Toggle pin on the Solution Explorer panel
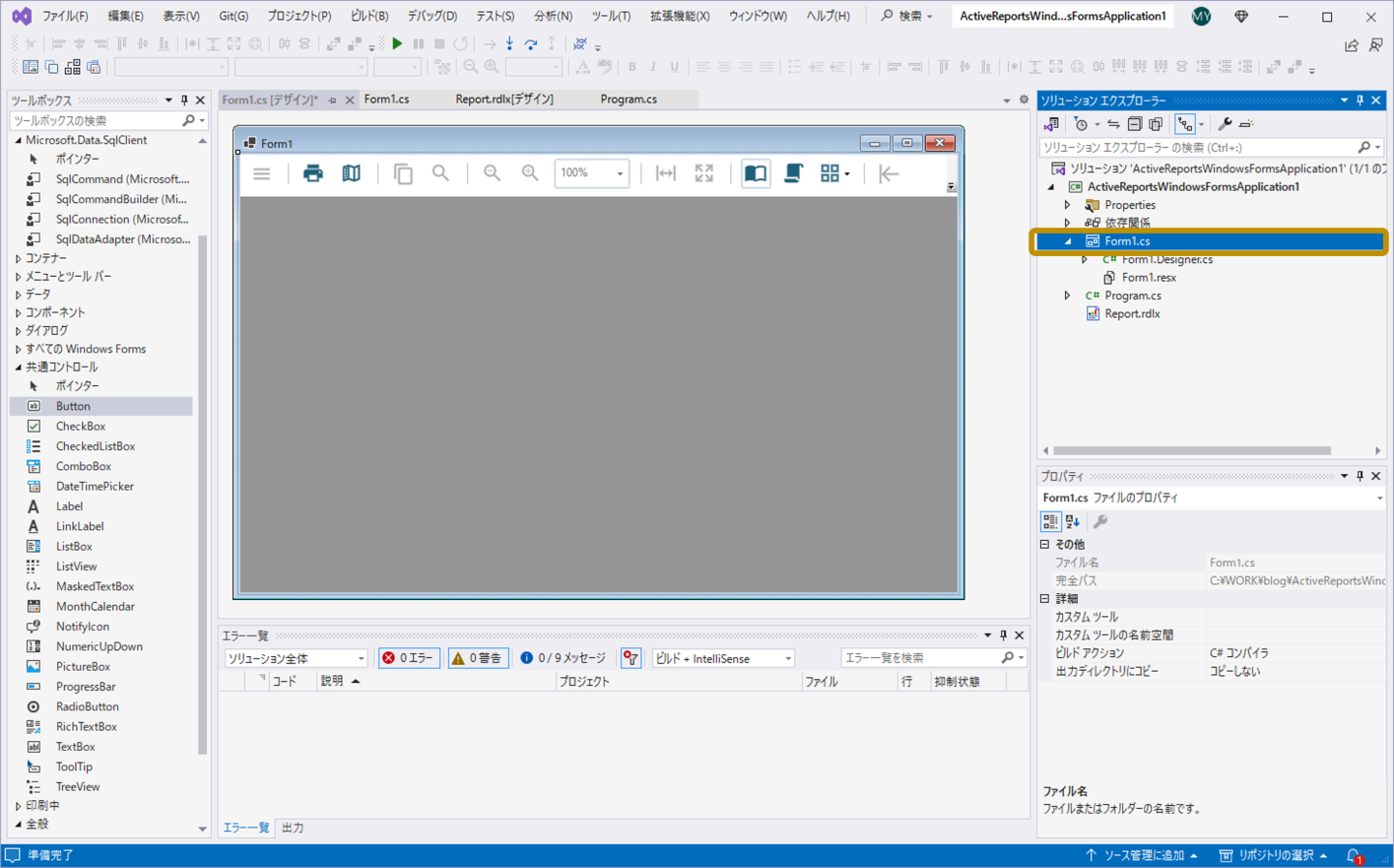The width and height of the screenshot is (1394, 868). (x=1361, y=100)
